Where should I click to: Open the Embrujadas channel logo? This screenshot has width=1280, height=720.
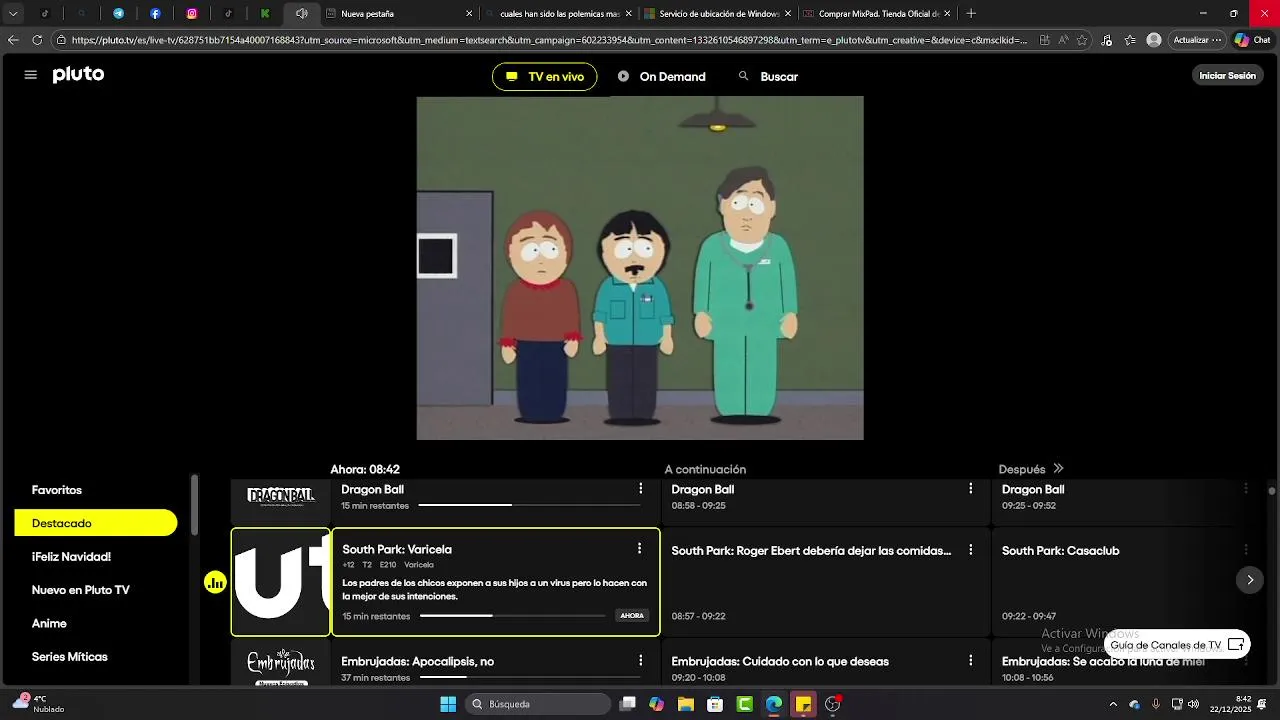tap(281, 666)
